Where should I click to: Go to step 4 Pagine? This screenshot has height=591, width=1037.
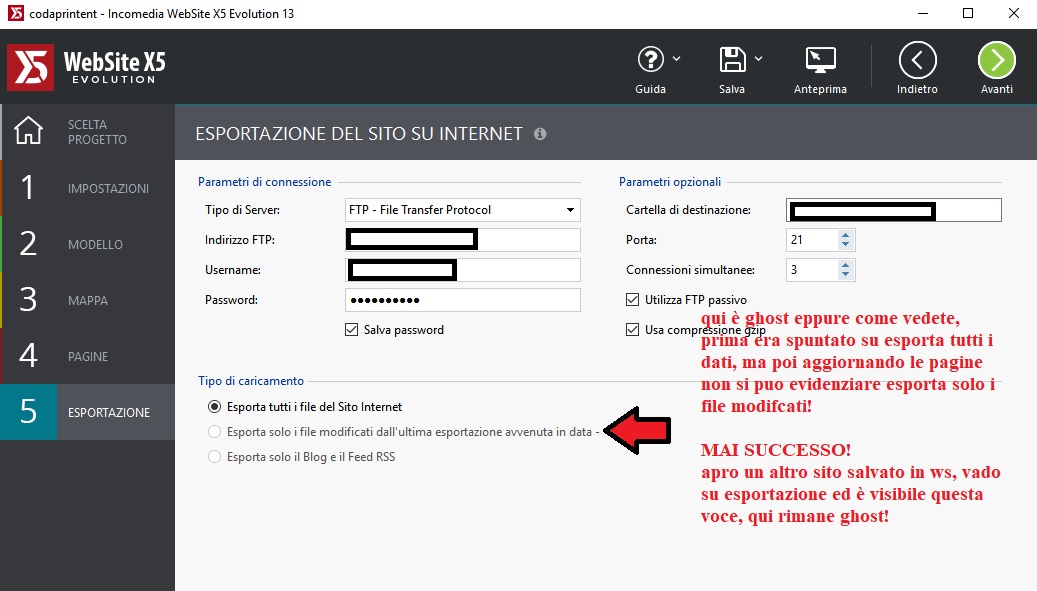click(88, 356)
